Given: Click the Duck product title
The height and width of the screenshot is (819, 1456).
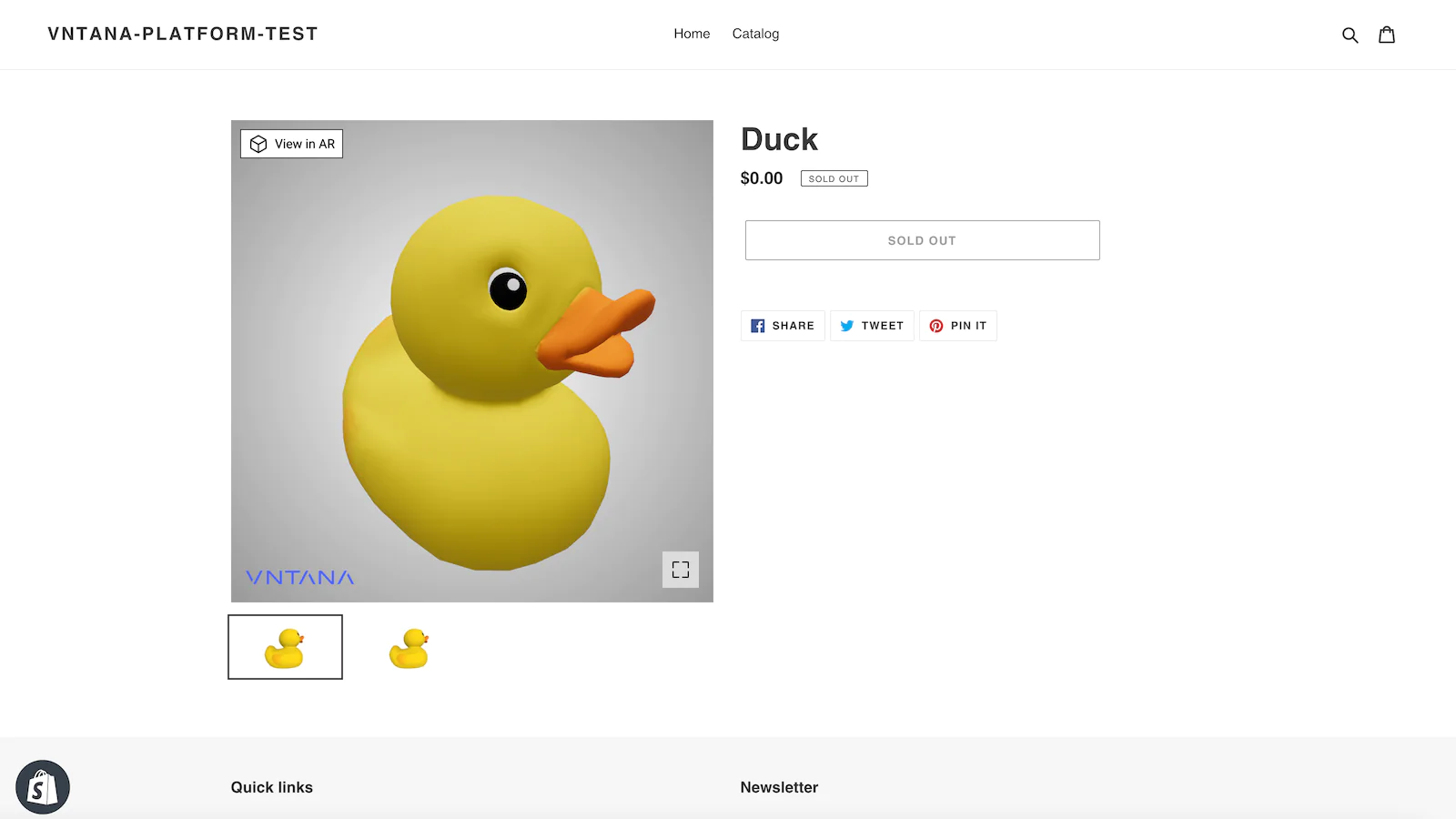Looking at the screenshot, I should click(x=779, y=139).
